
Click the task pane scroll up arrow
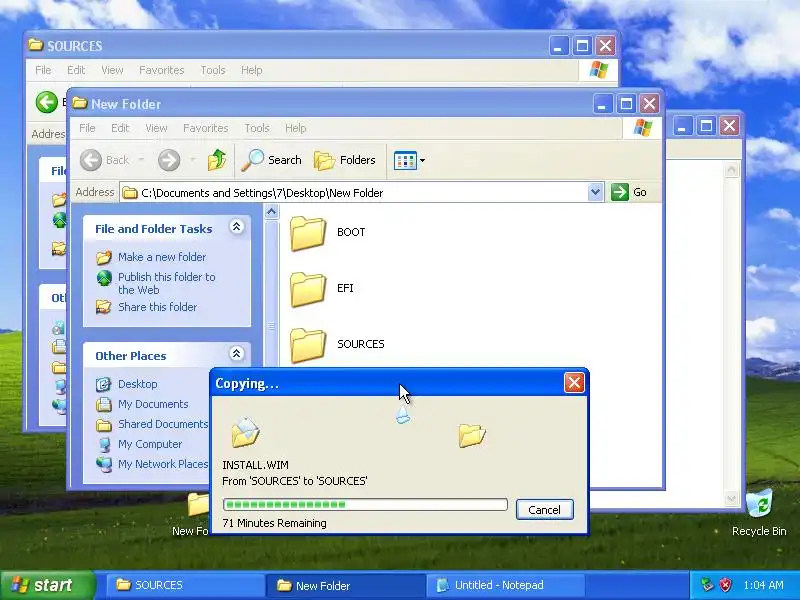click(x=271, y=212)
